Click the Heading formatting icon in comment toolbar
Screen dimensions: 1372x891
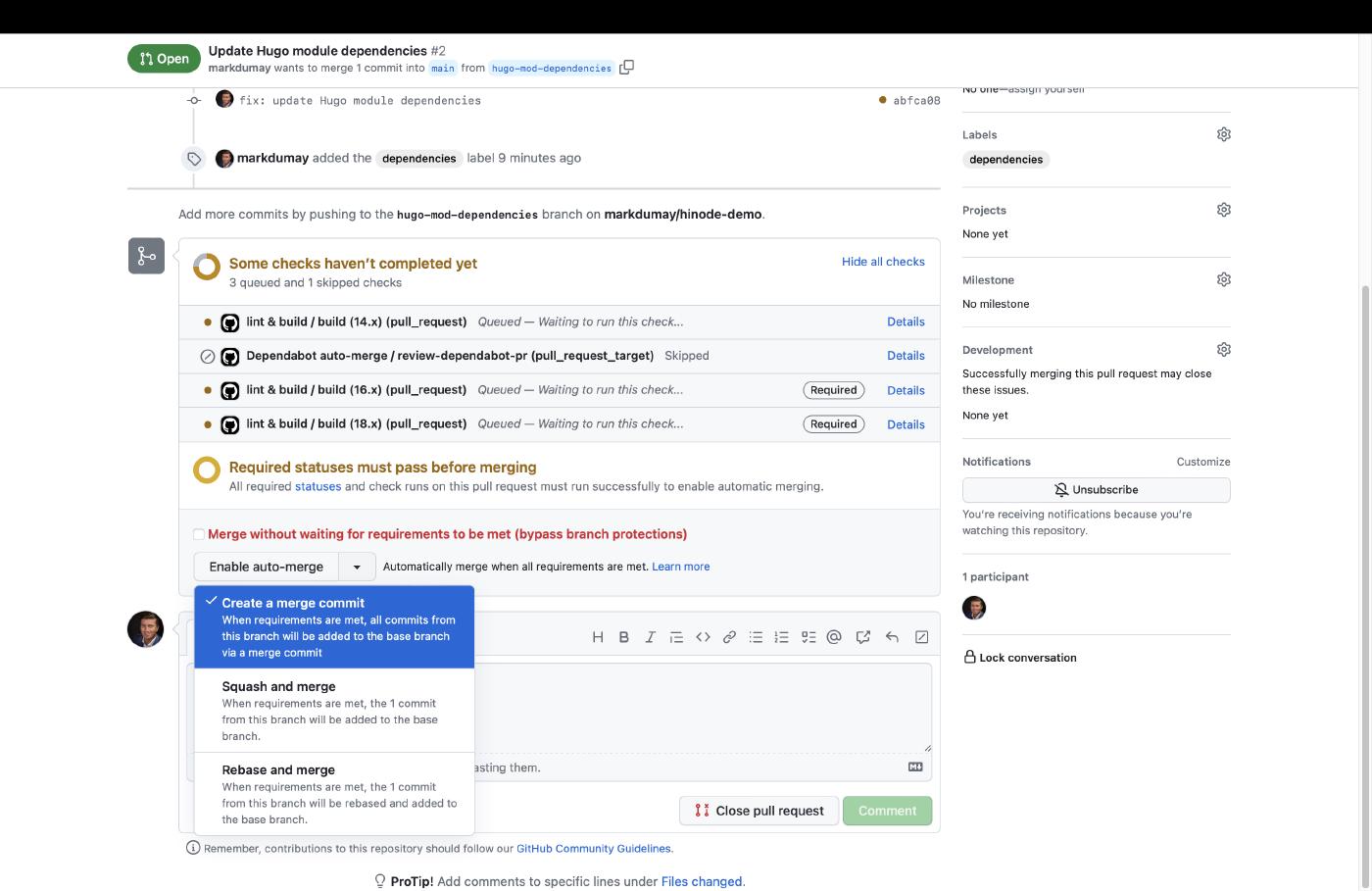tap(598, 637)
